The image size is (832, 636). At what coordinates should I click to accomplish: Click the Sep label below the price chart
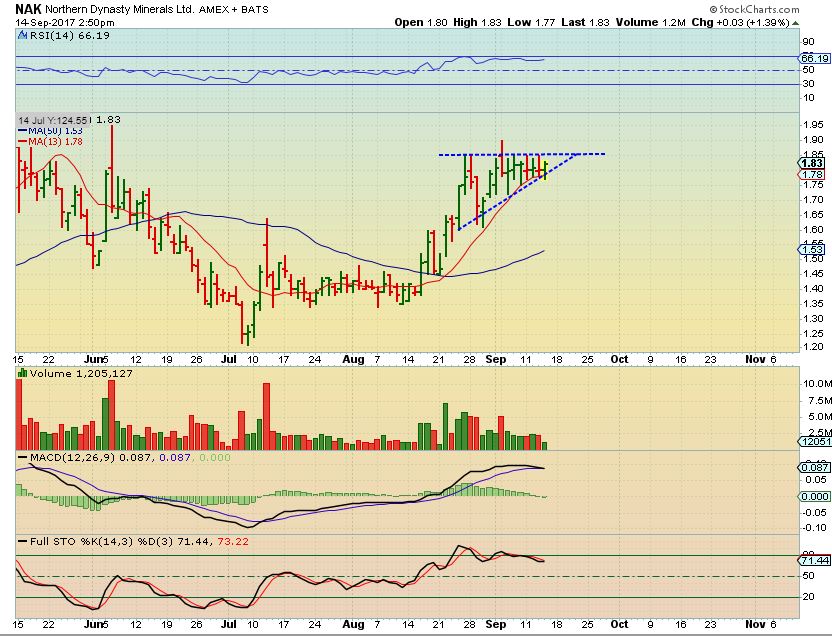point(496,359)
